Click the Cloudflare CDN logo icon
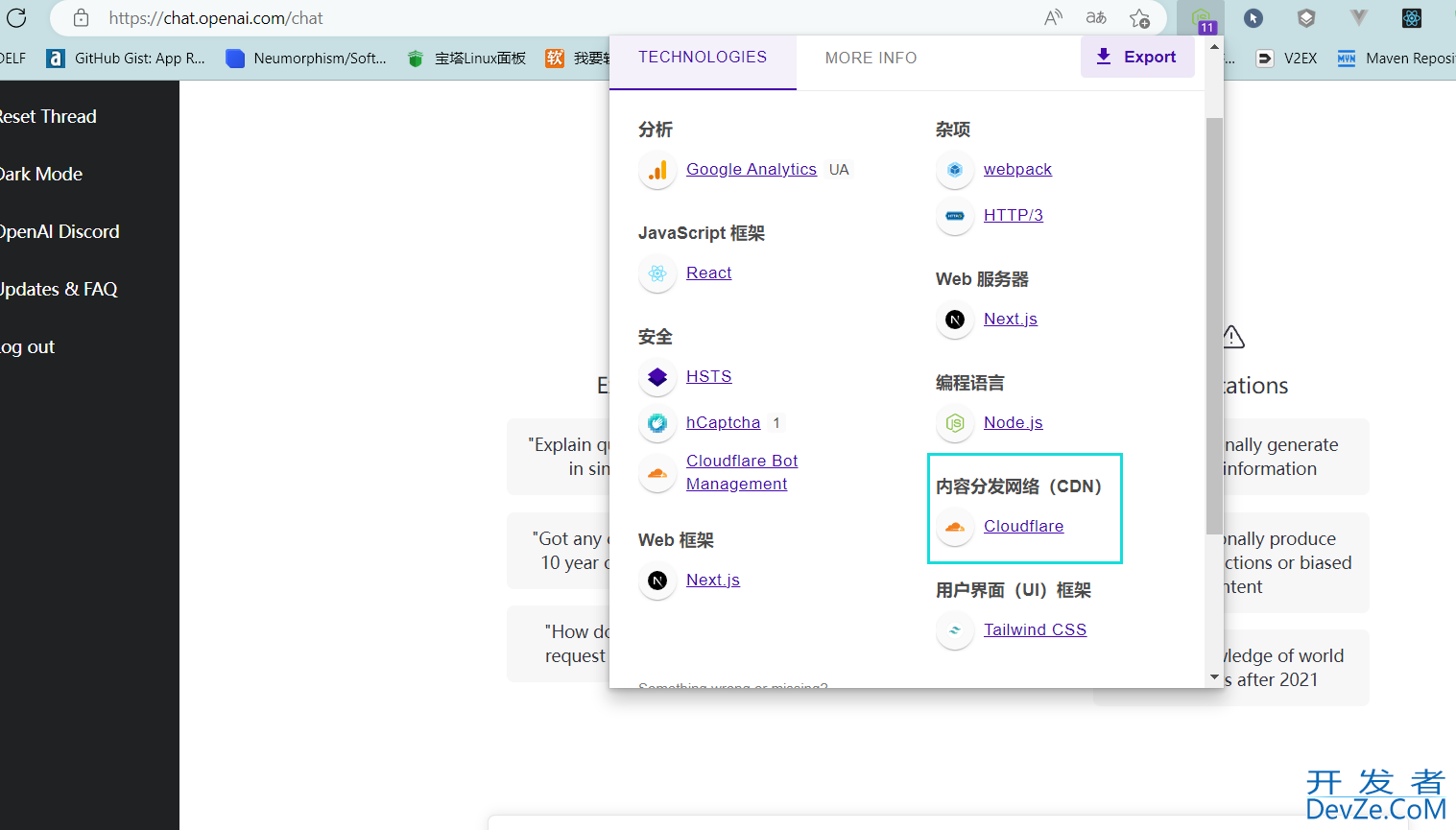The image size is (1456, 830). click(955, 527)
